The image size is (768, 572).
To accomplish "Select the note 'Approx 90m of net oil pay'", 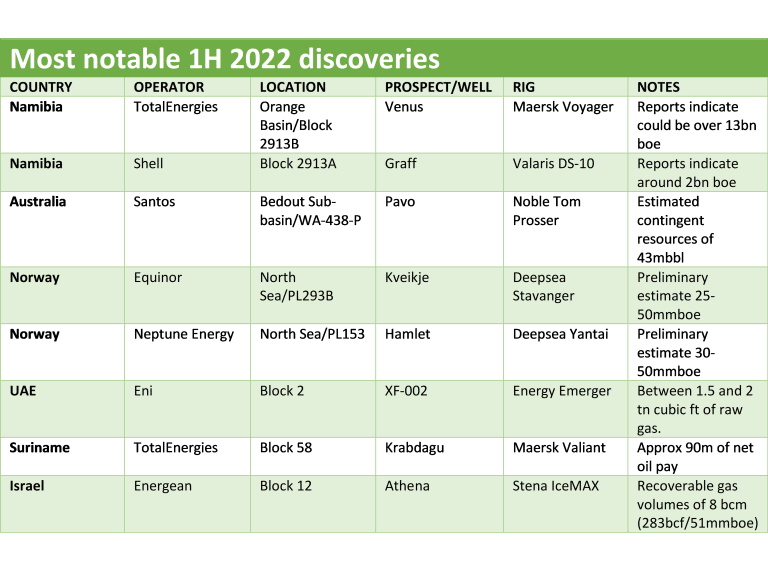I will click(695, 457).
